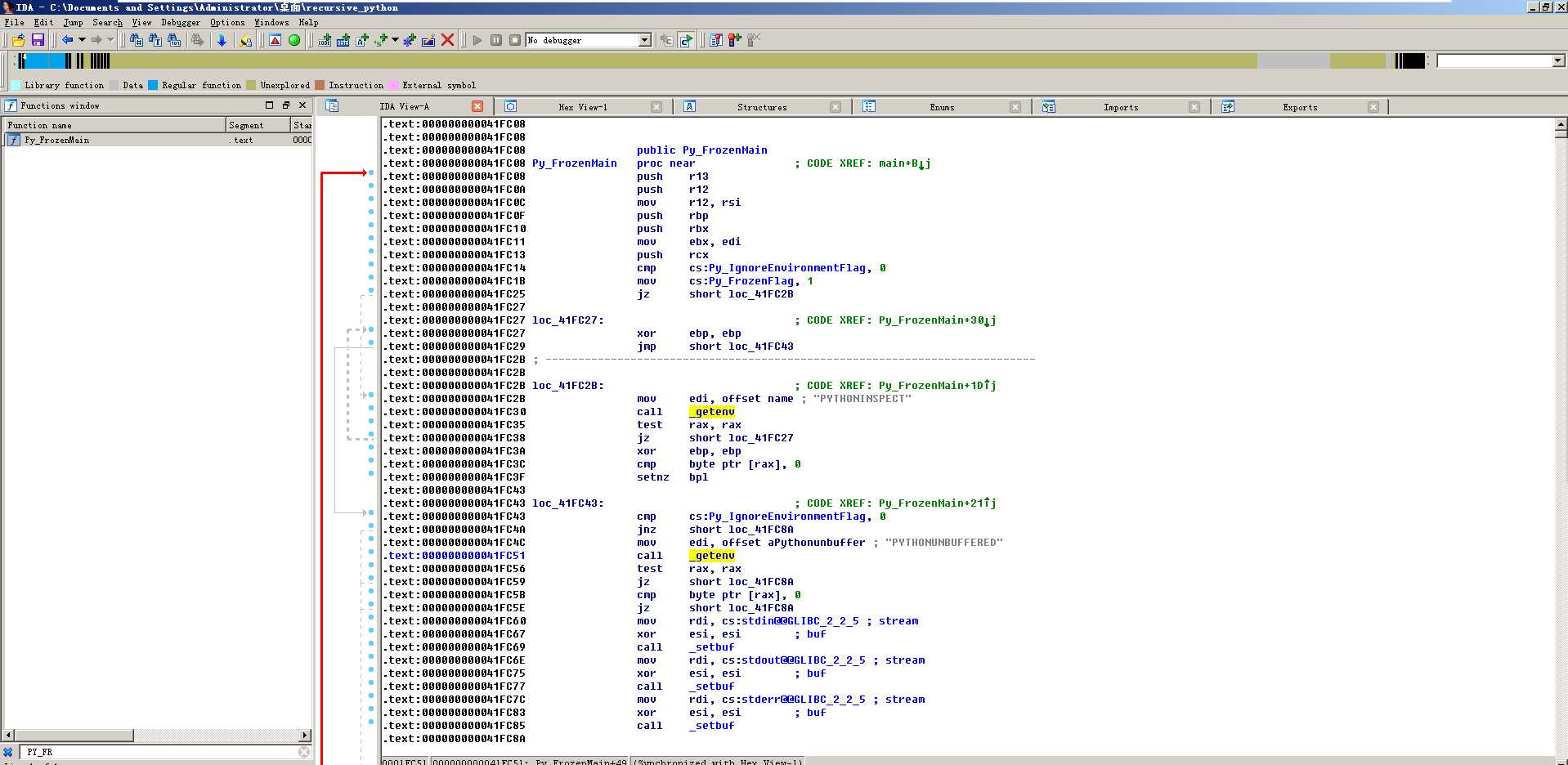Screen dimensions: 1568x765
Task: Open the navigation band combo box dropdown
Action: 1557,60
